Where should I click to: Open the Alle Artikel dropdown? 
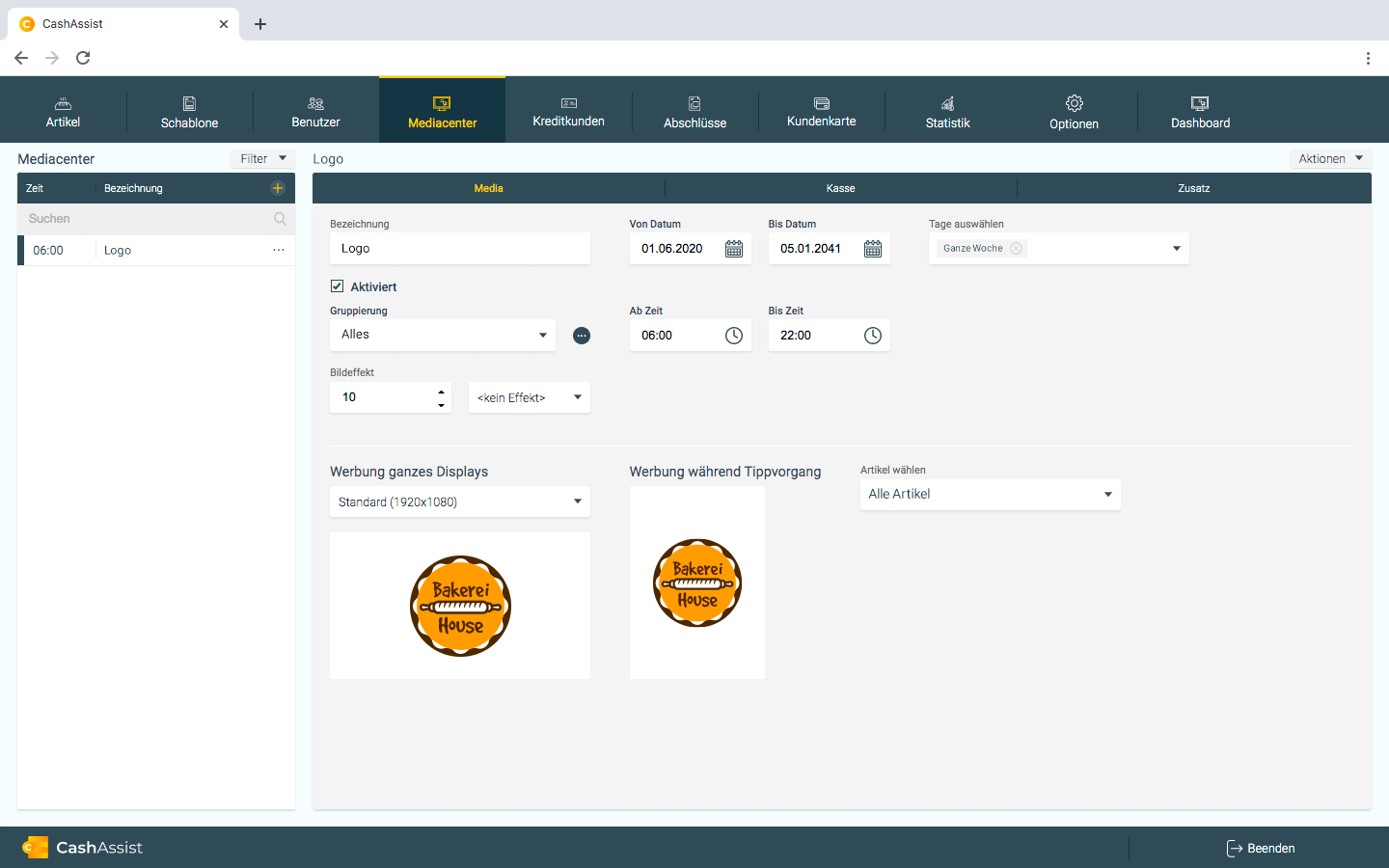[x=991, y=495]
